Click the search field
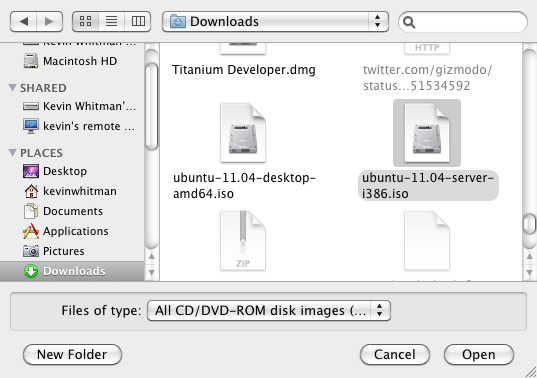537x378 pixels. click(x=463, y=22)
